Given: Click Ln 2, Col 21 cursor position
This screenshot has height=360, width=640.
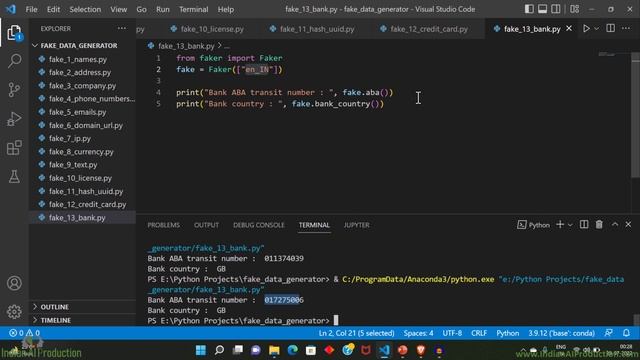Looking at the screenshot, I should (356, 333).
